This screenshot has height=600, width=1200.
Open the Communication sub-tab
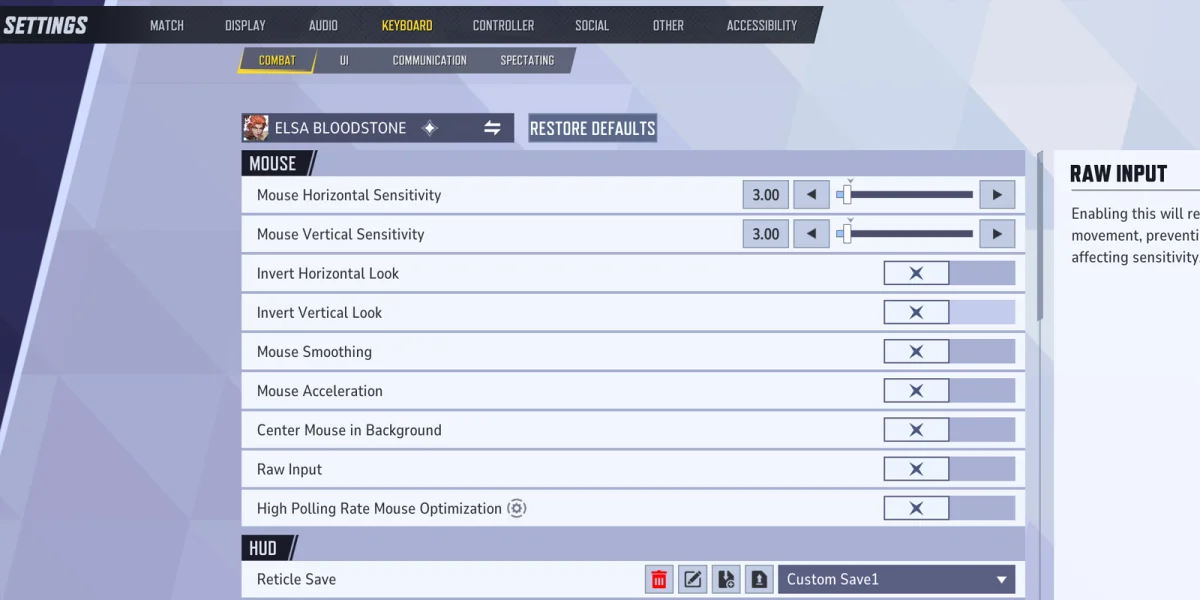coord(429,60)
